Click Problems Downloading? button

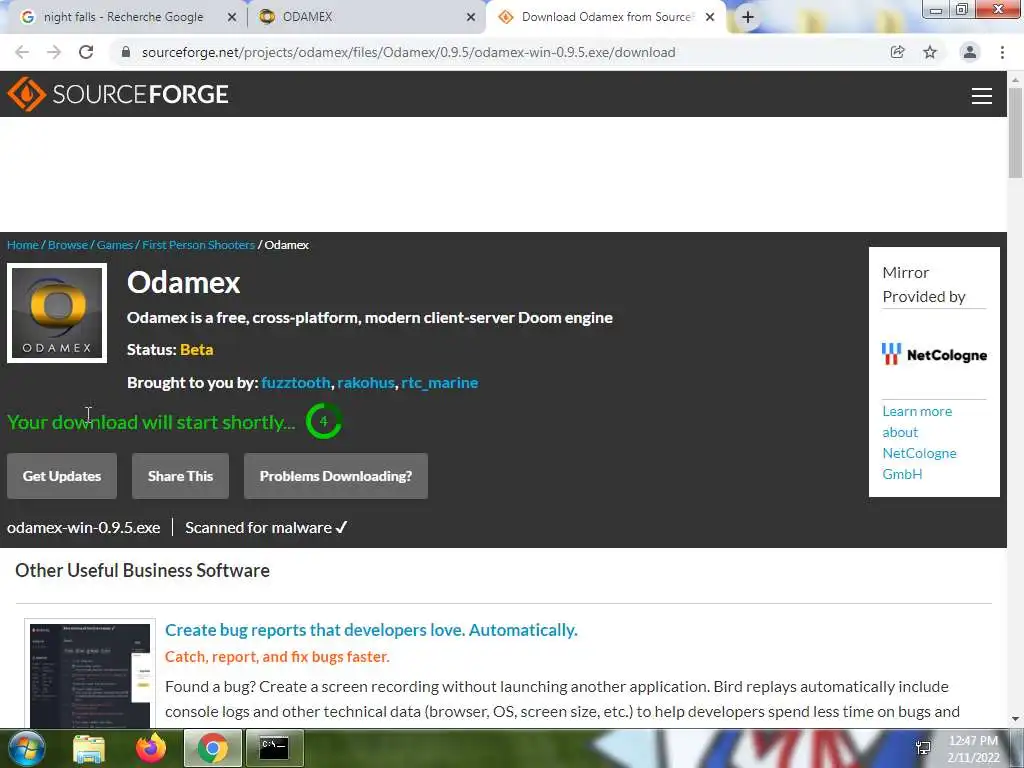pyautogui.click(x=336, y=476)
